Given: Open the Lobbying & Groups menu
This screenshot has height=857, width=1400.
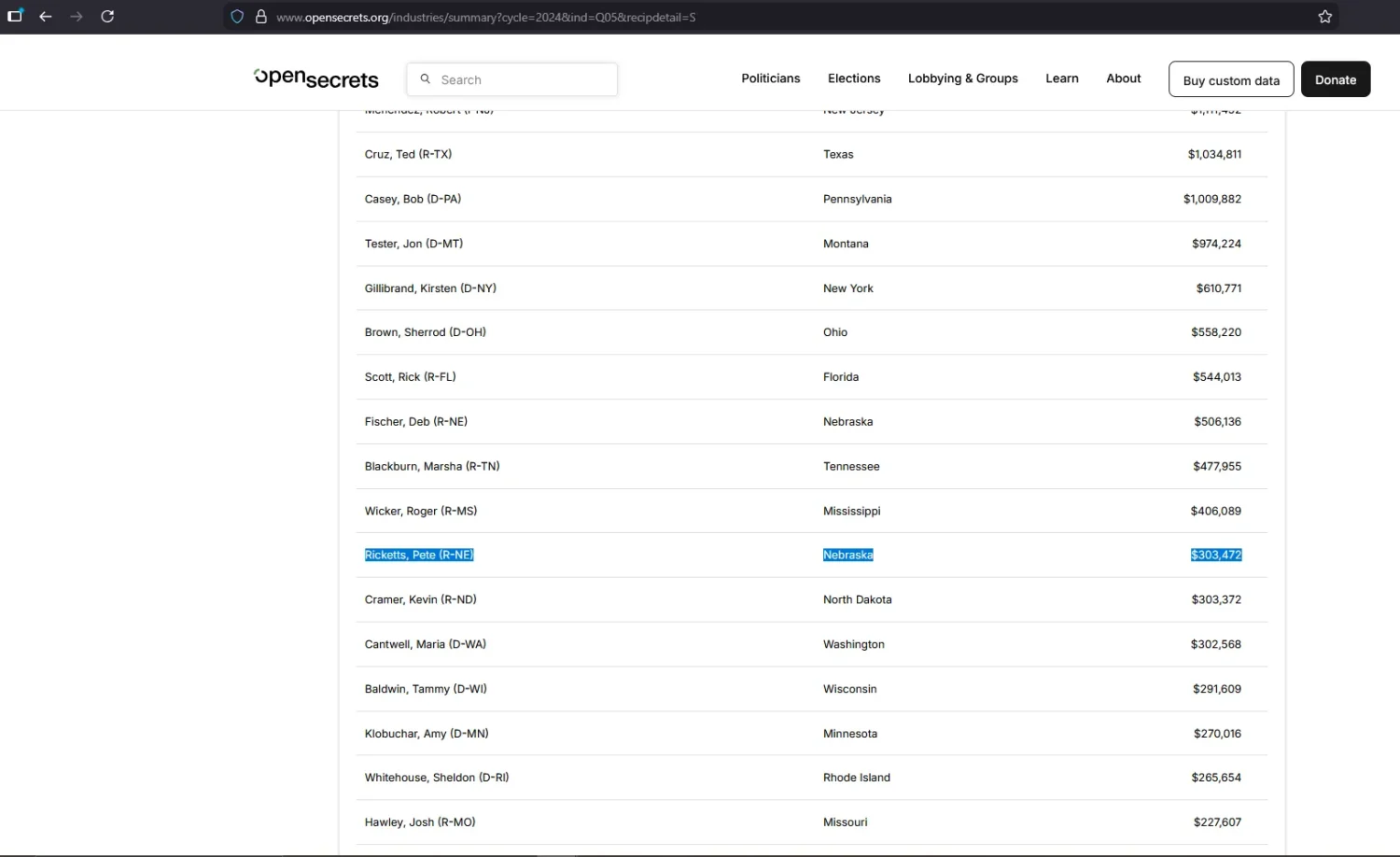Looking at the screenshot, I should 963,78.
